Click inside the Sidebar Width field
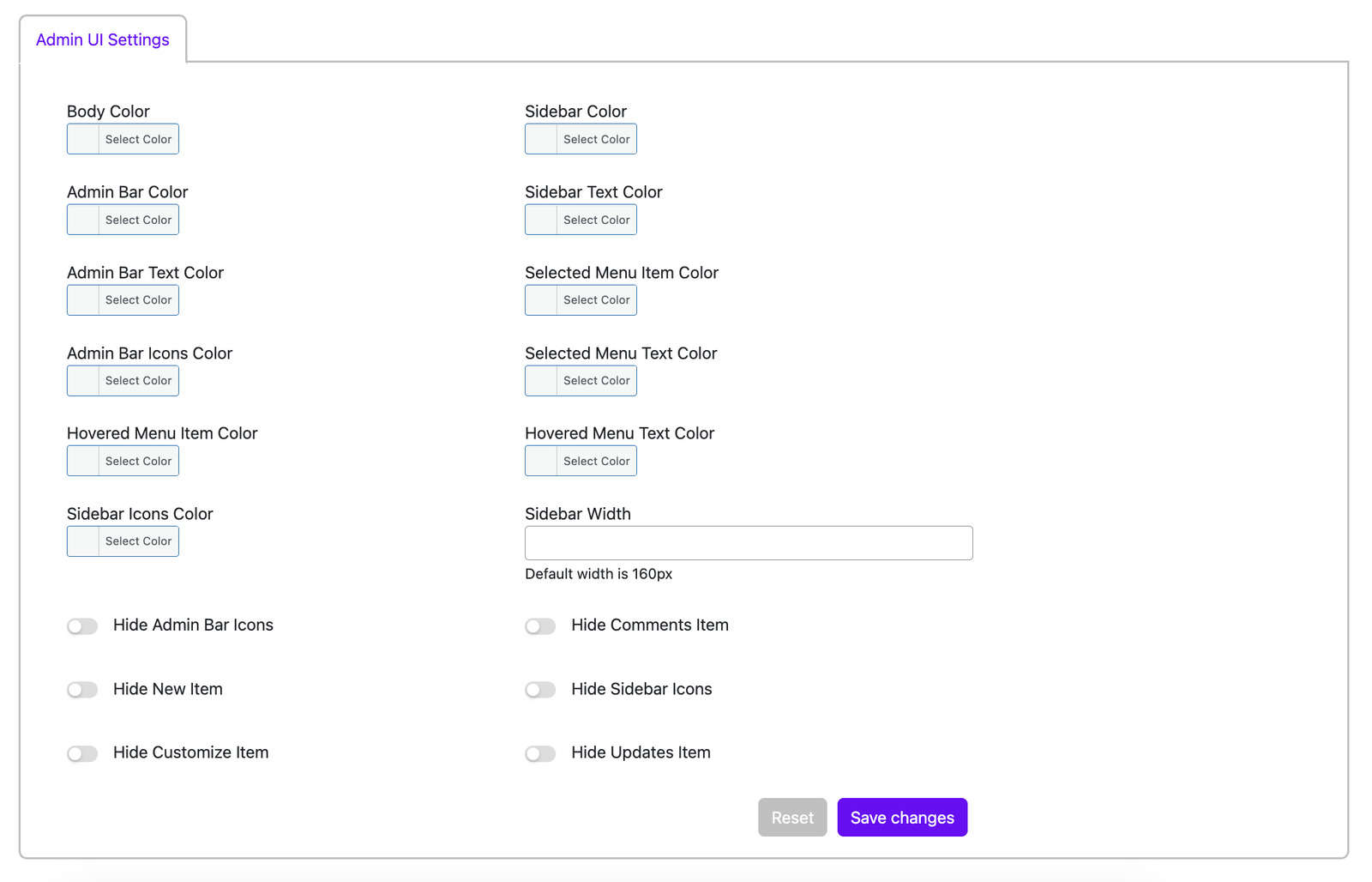1372x882 pixels. (748, 542)
